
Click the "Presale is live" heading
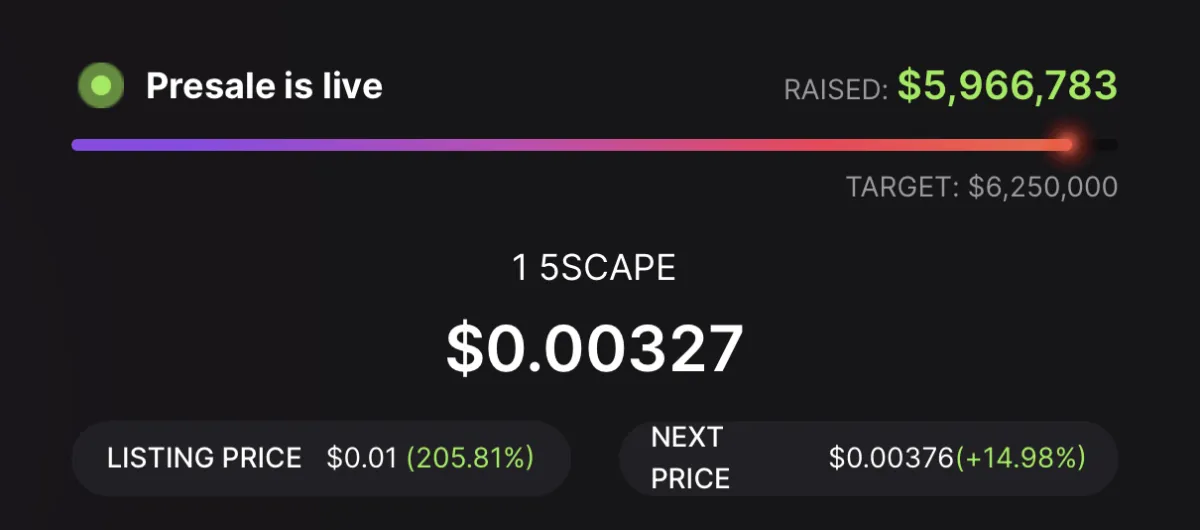[x=264, y=86]
